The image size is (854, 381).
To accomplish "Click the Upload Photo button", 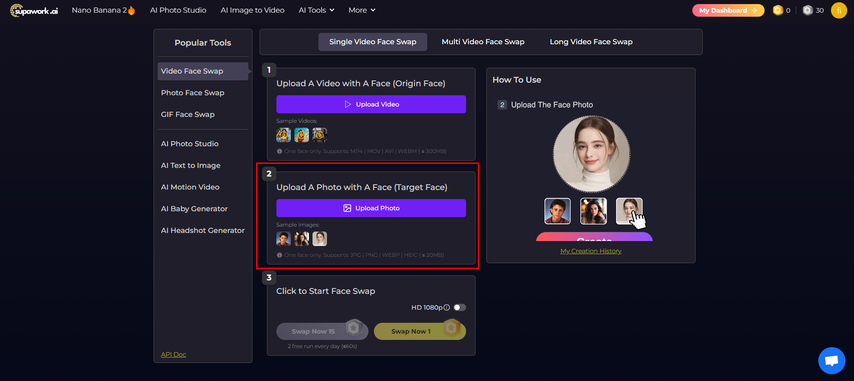I will [x=371, y=208].
